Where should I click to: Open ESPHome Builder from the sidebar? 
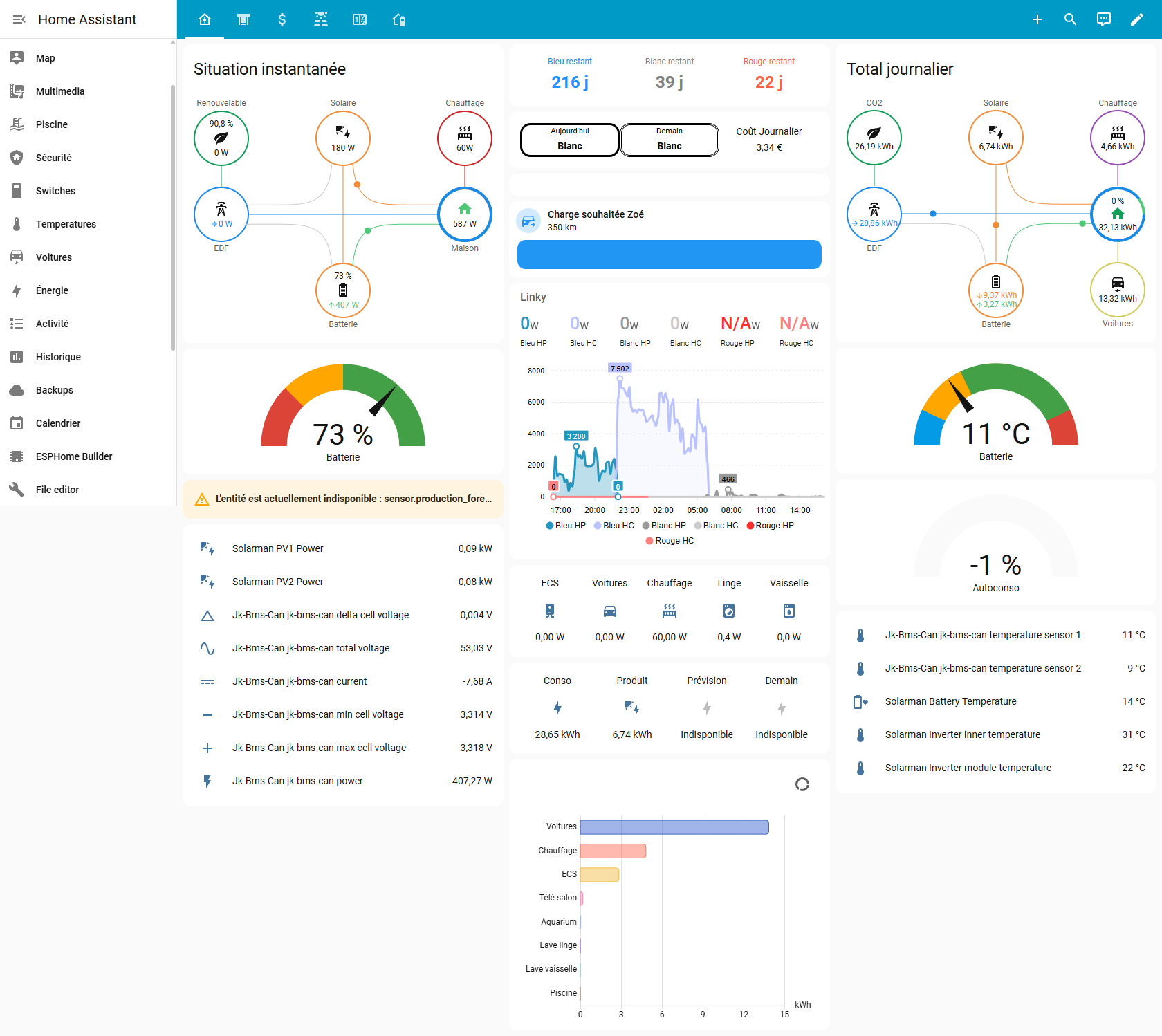(x=73, y=456)
